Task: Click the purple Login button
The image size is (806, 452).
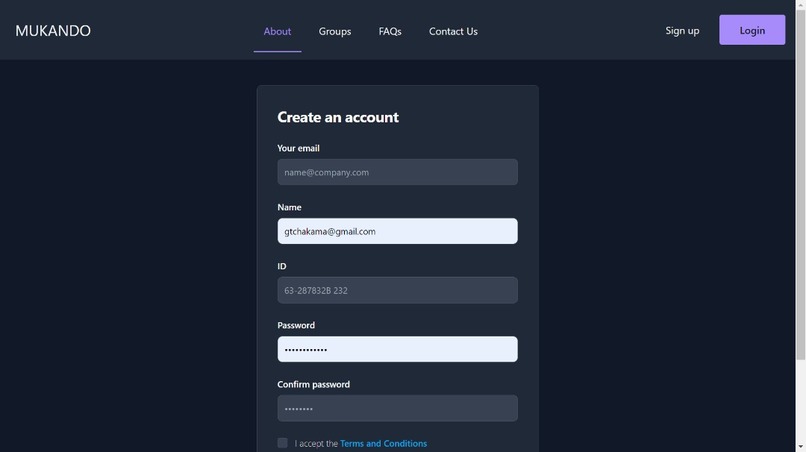Action: click(752, 30)
